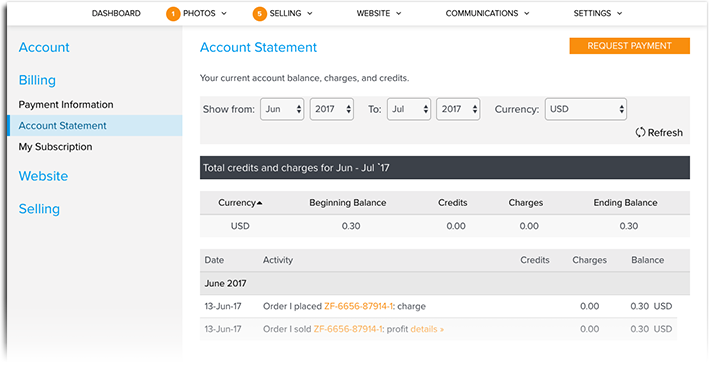Open the Dashboard menu item
709x374 pixels.
116,13
